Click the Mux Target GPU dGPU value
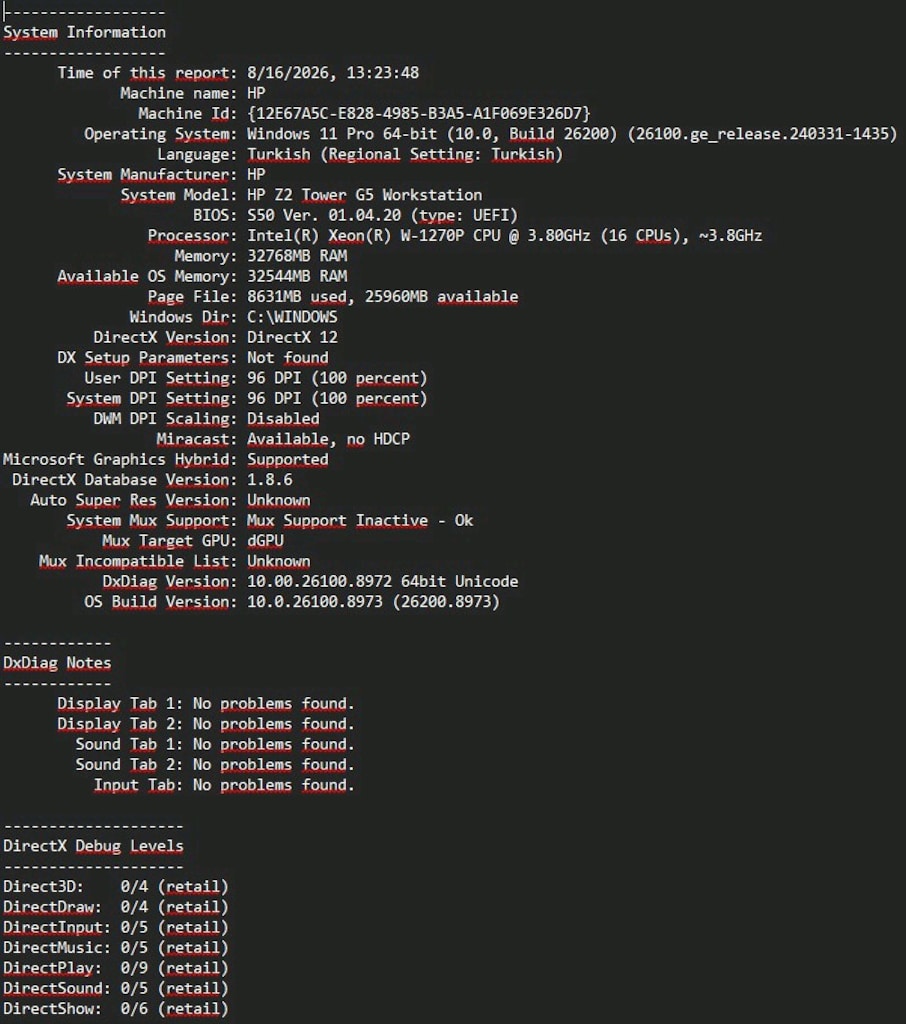Screen dimensions: 906x1024 (x=265, y=541)
